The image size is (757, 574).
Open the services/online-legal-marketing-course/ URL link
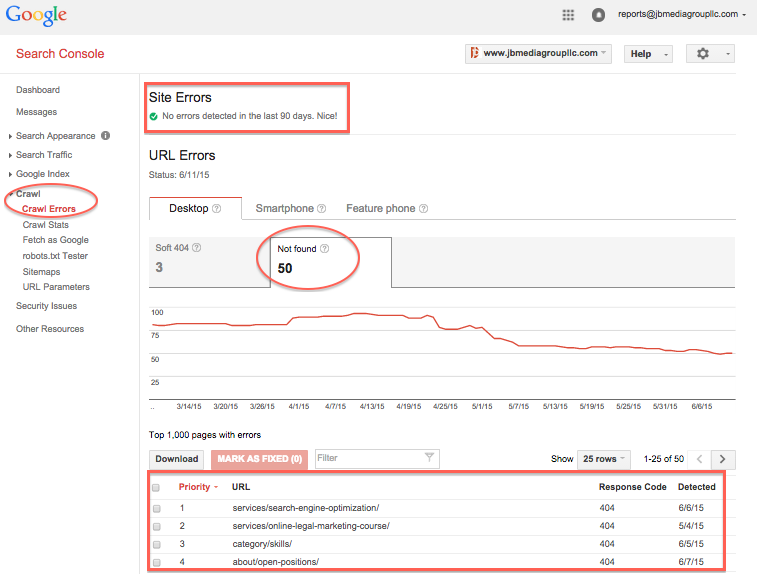310,526
